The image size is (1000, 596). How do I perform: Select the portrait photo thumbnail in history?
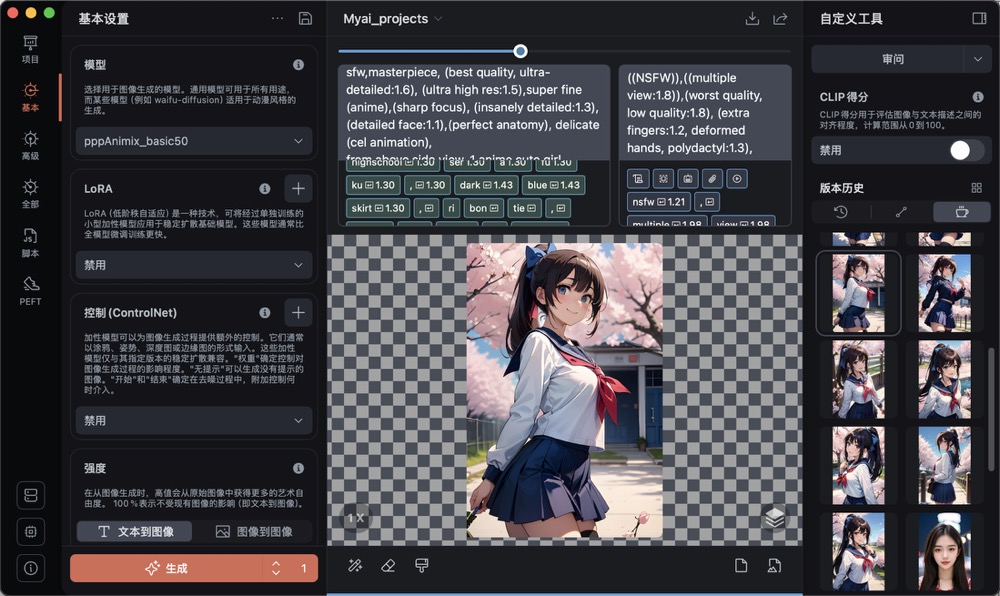(x=944, y=551)
